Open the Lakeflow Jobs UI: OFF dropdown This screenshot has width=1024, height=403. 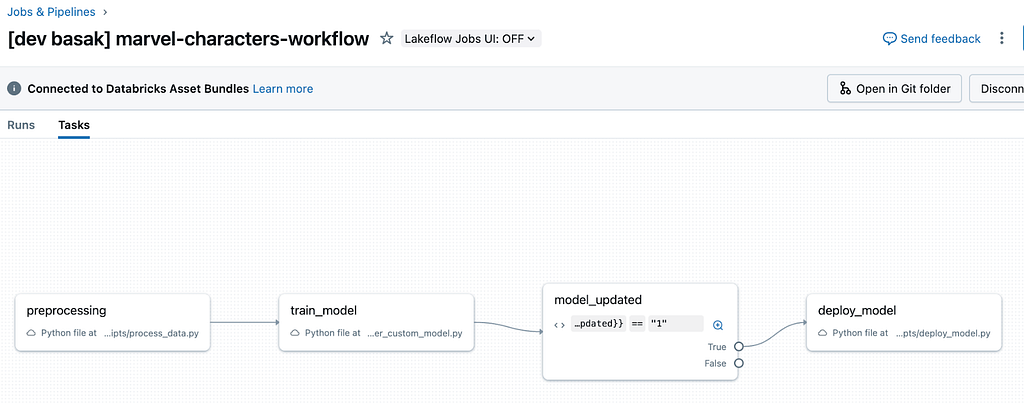coord(471,39)
